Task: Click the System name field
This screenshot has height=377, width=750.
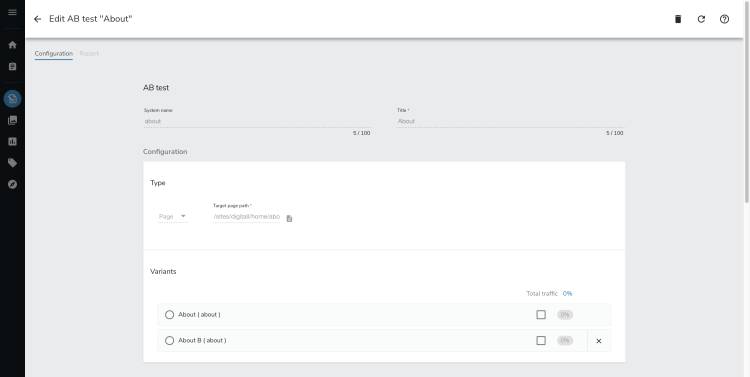Action: pos(257,122)
